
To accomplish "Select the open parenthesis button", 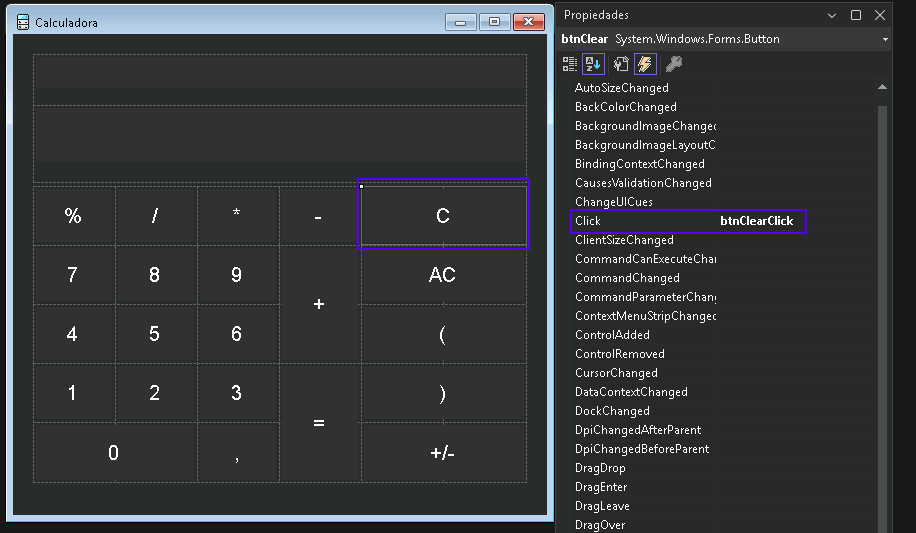I will [443, 334].
